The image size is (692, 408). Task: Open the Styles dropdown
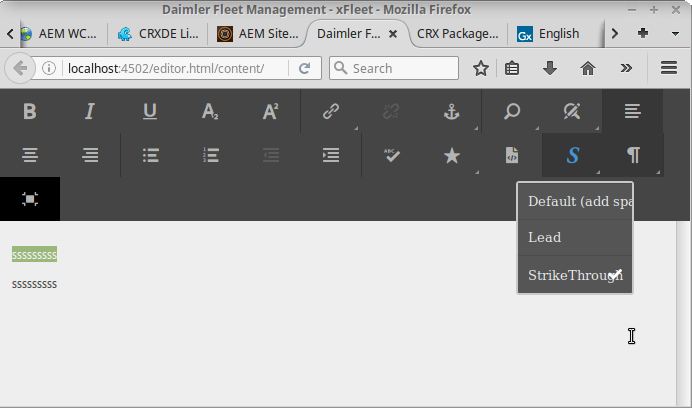pyautogui.click(x=572, y=155)
